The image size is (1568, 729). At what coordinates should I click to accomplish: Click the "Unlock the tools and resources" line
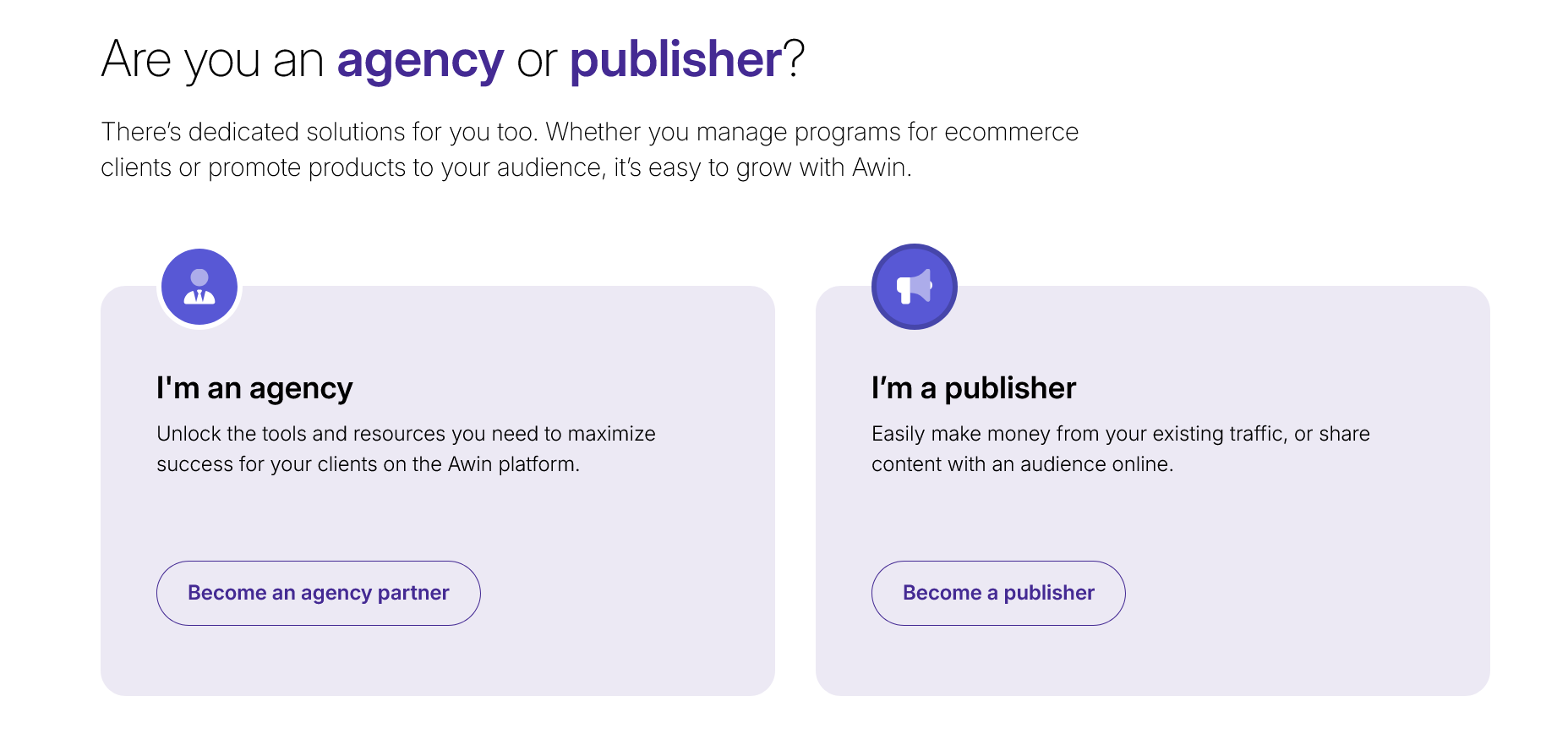pyautogui.click(x=406, y=434)
